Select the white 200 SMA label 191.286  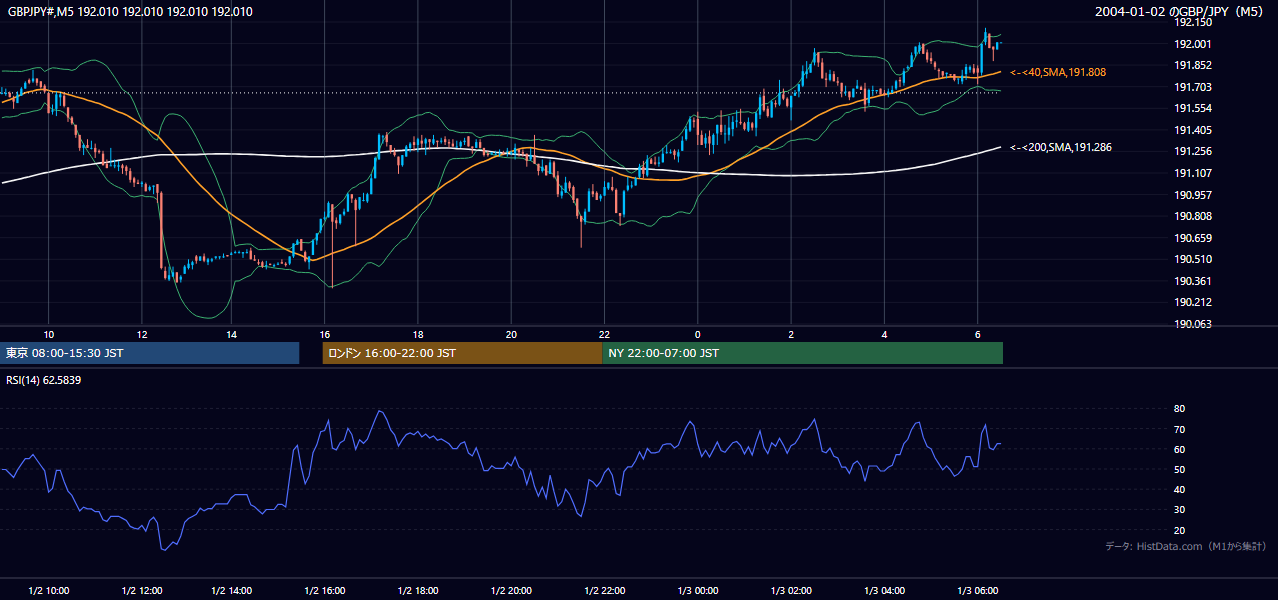click(x=1061, y=147)
